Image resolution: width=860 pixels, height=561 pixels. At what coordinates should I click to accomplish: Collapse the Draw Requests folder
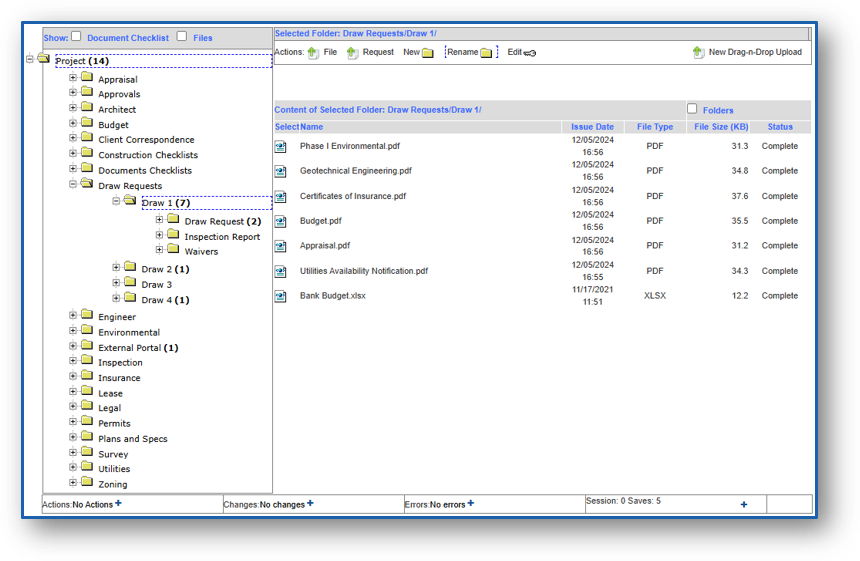click(x=73, y=184)
